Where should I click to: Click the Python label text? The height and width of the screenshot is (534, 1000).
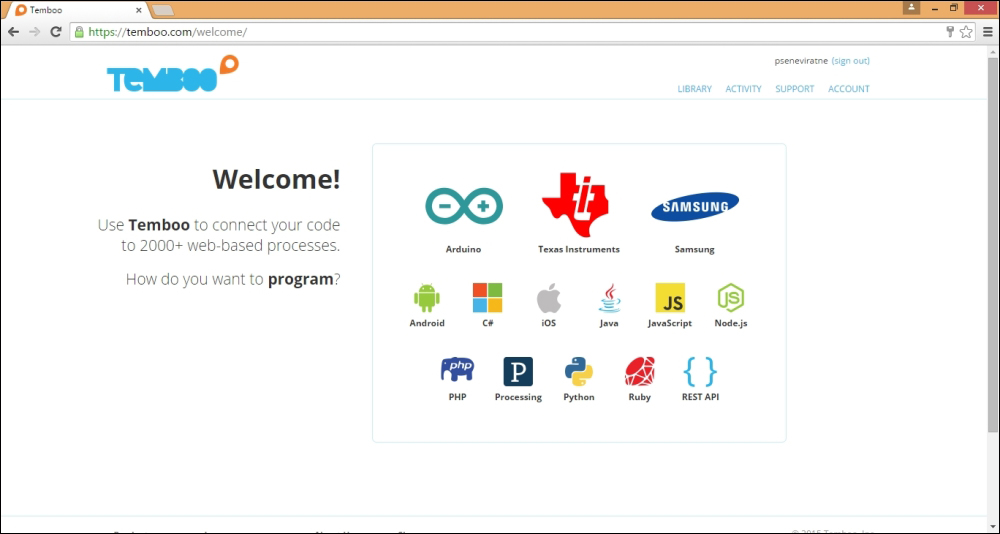[x=578, y=397]
